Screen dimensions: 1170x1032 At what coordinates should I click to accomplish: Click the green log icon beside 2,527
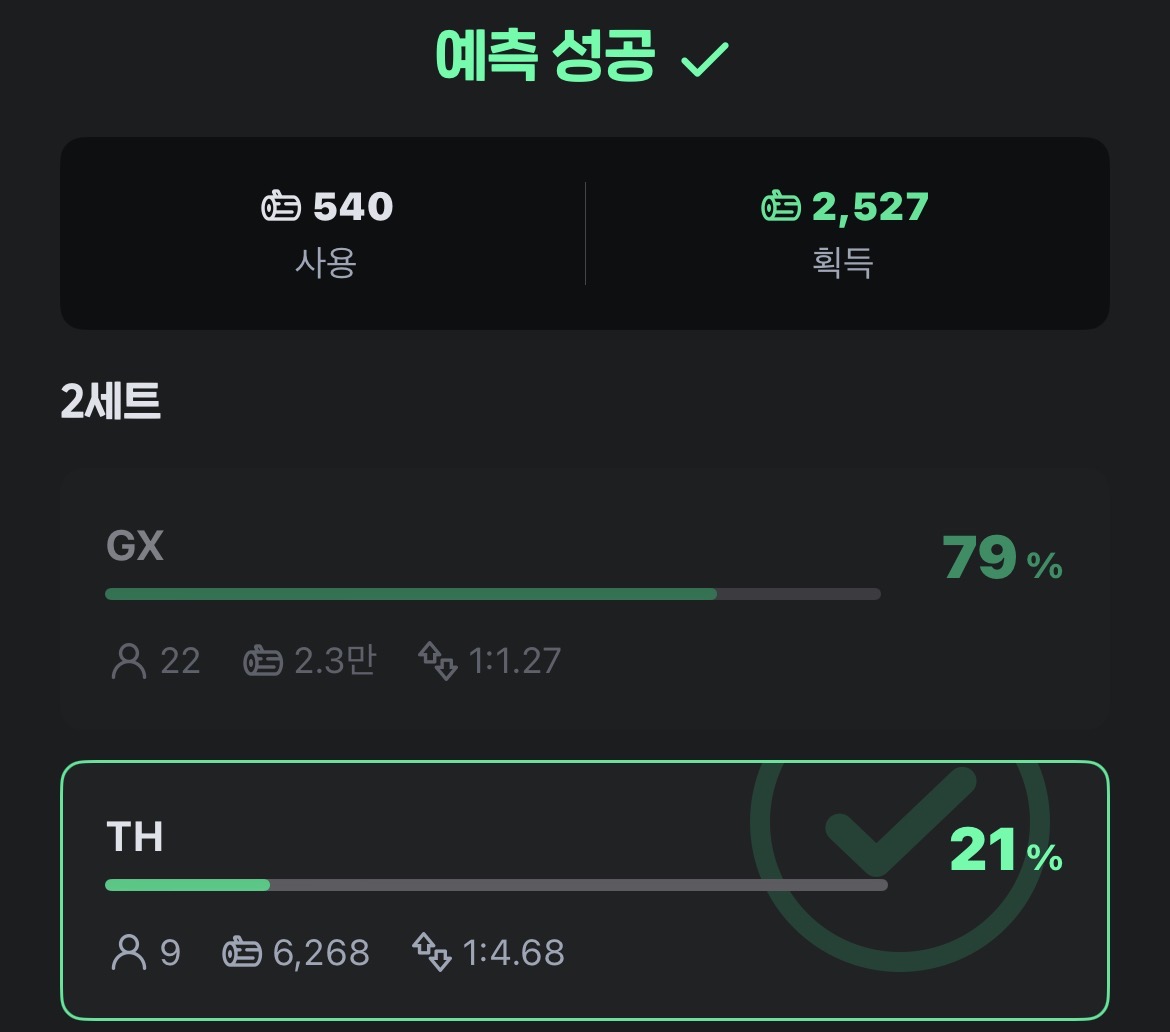pyautogui.click(x=780, y=207)
